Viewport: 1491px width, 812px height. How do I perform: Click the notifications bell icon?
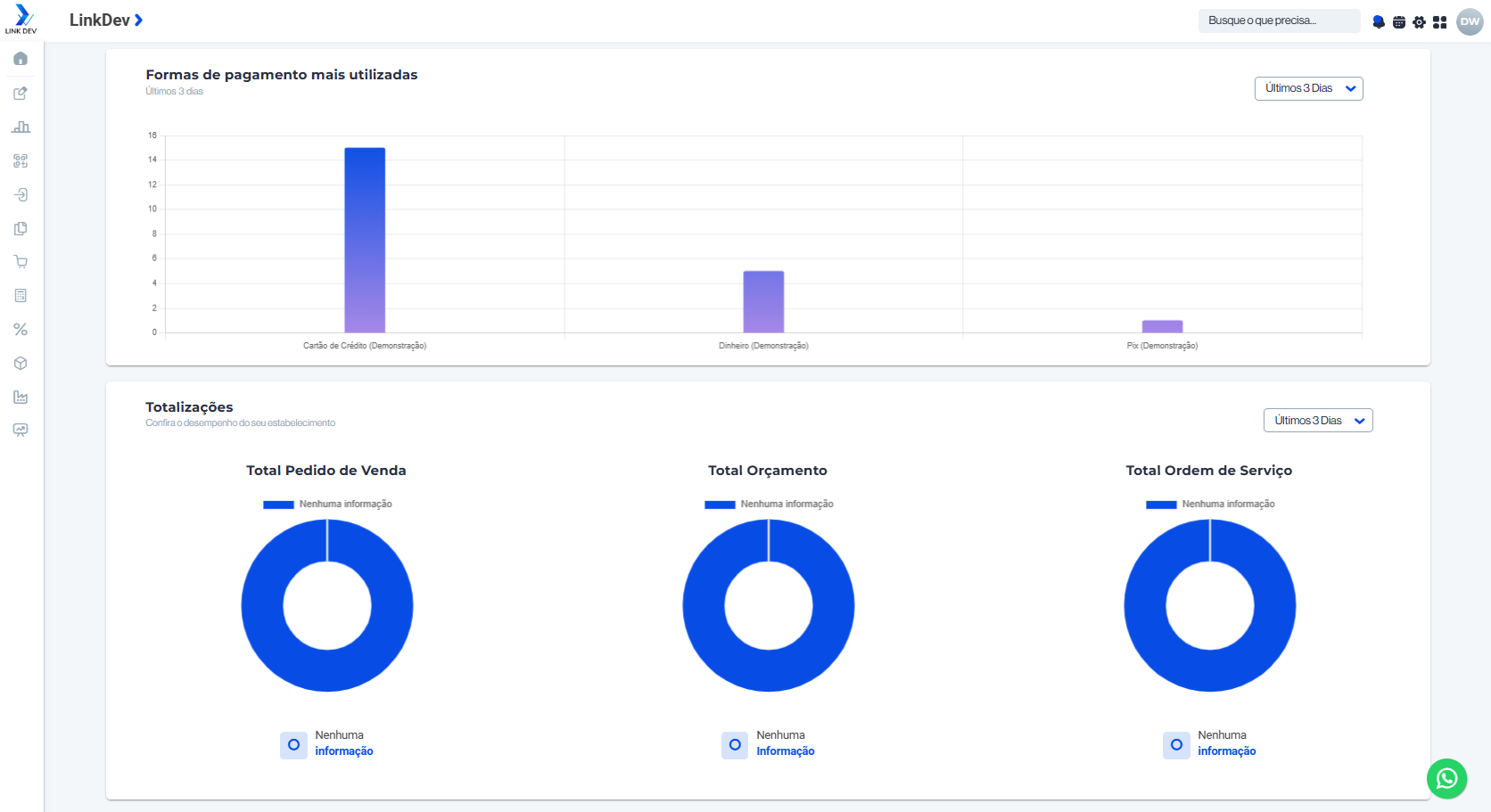coord(1378,21)
